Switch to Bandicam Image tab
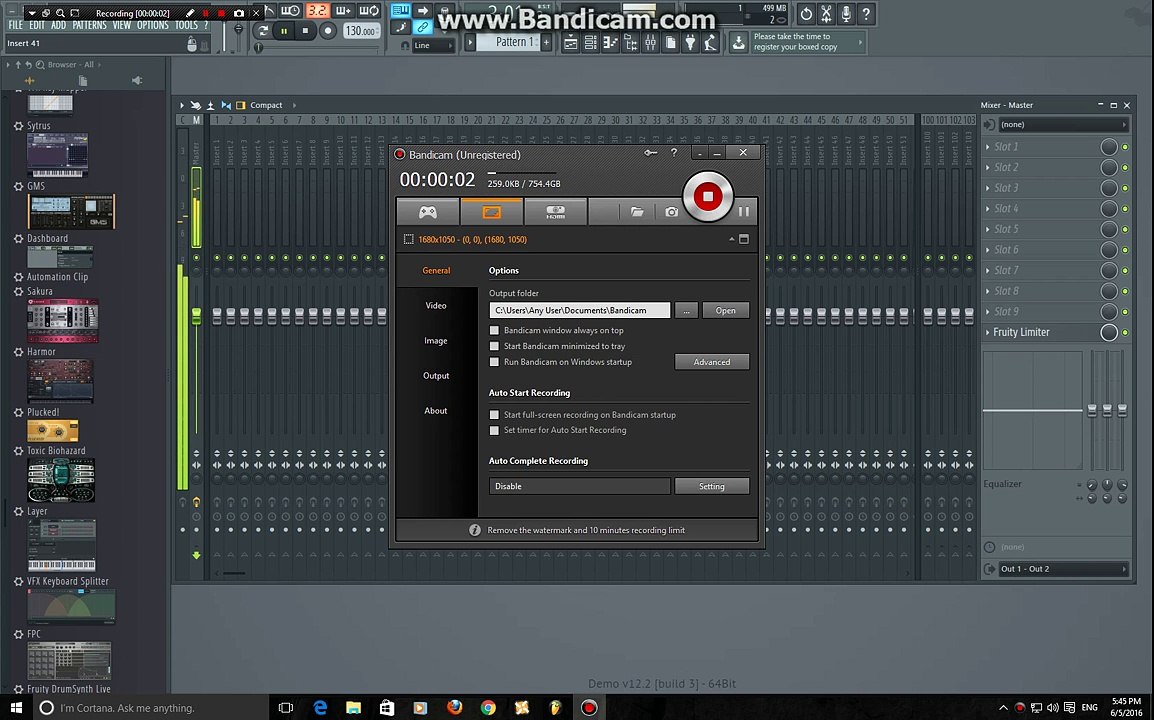Screen dimensions: 1154x720 tap(436, 341)
